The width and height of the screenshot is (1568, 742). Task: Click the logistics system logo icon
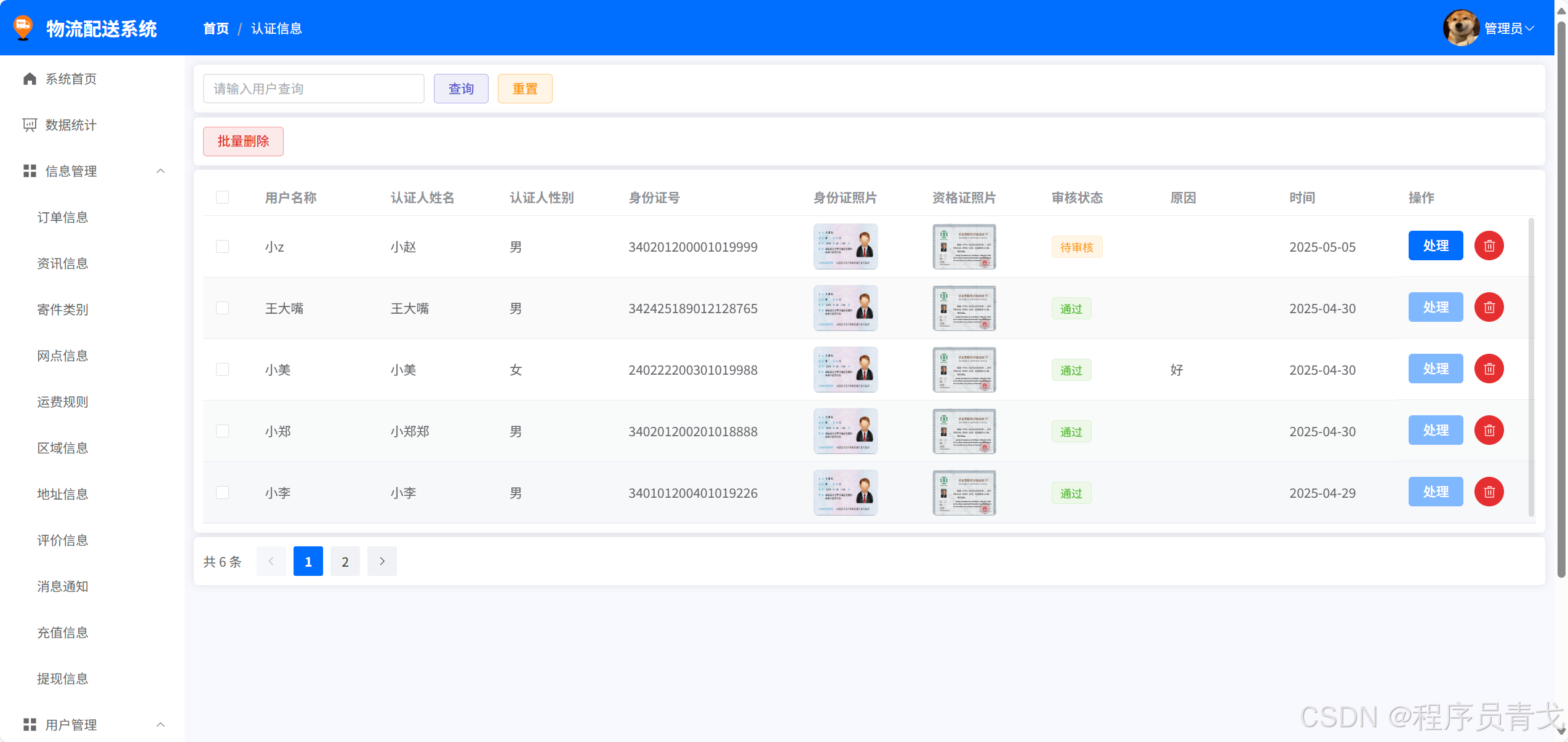pyautogui.click(x=23, y=28)
